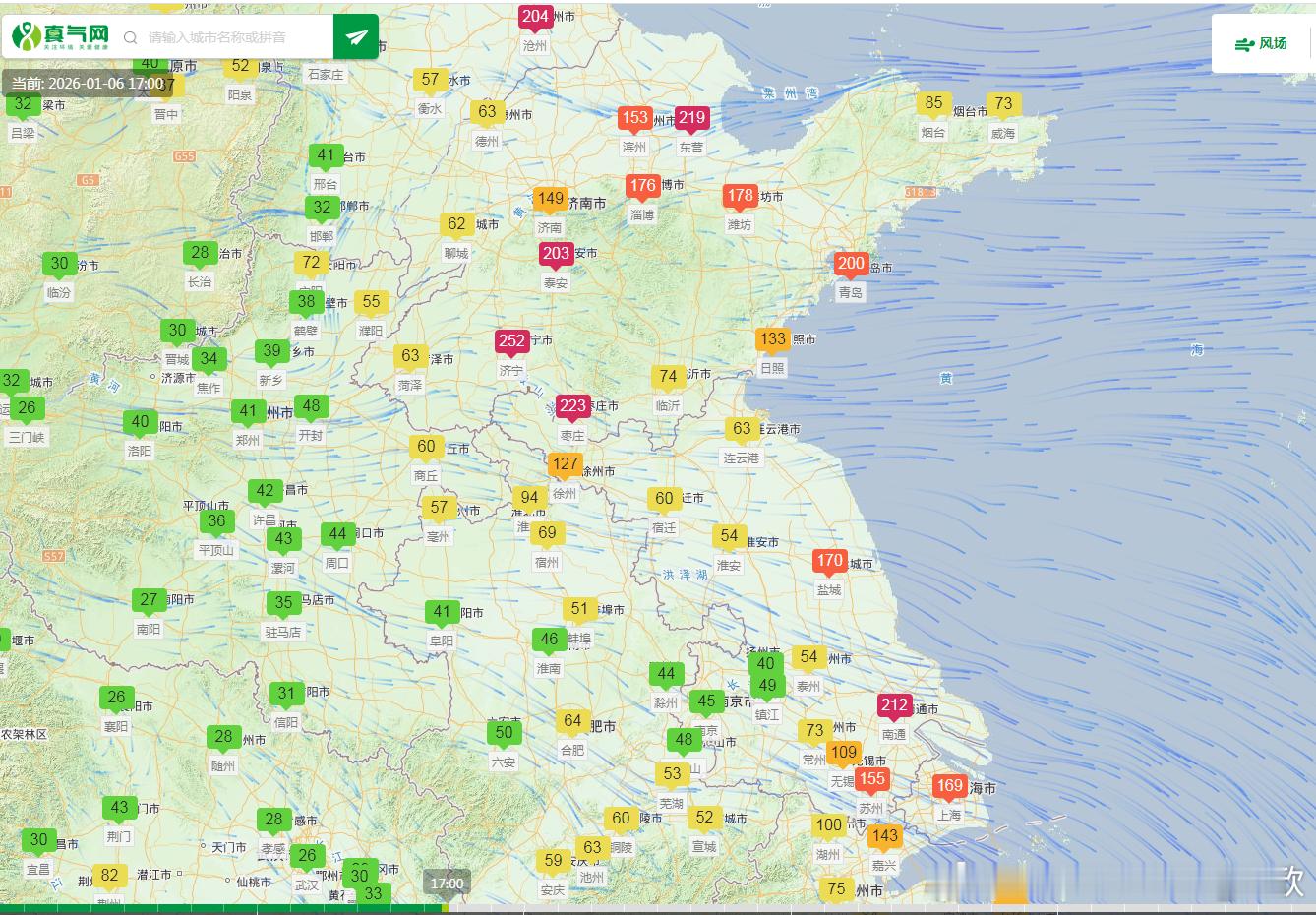This screenshot has height=915, width=1316.
Task: Click the current date-time banner
Action: point(89,84)
